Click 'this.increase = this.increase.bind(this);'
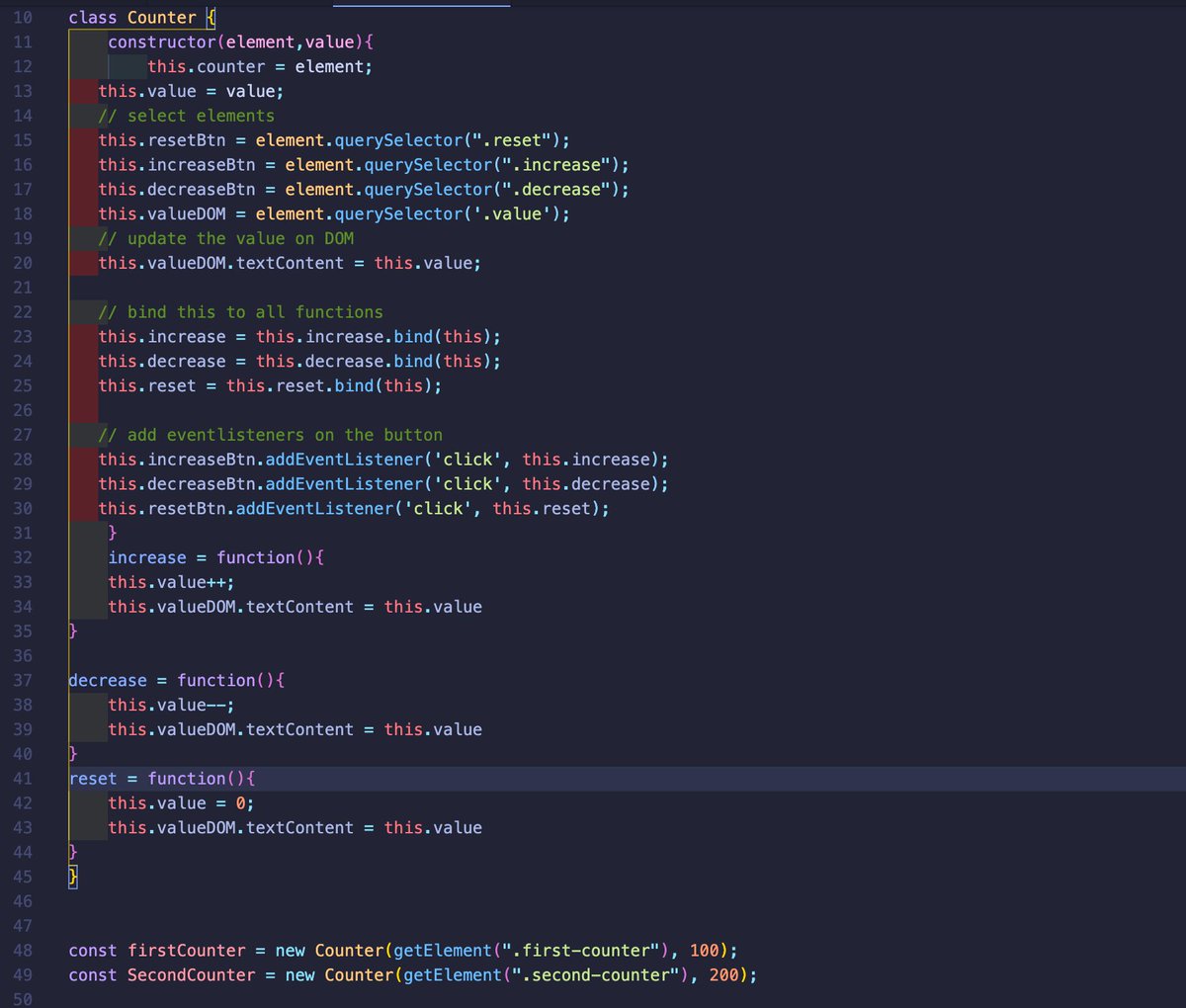 299,337
